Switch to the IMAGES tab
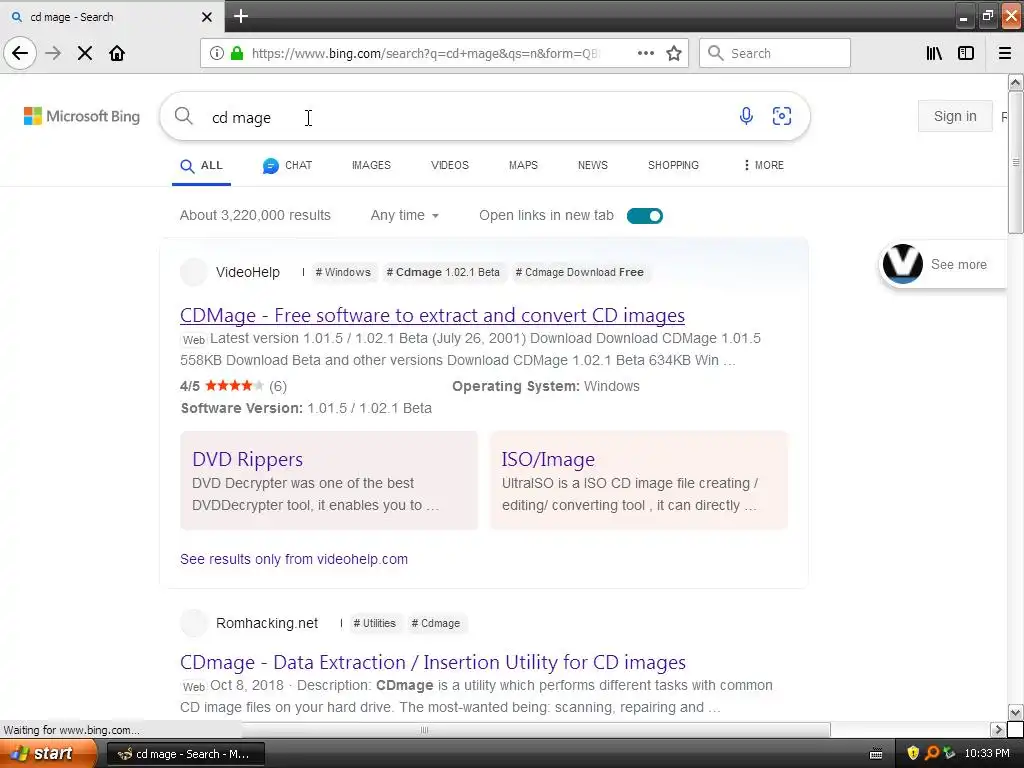Viewport: 1024px width, 768px height. 371,165
